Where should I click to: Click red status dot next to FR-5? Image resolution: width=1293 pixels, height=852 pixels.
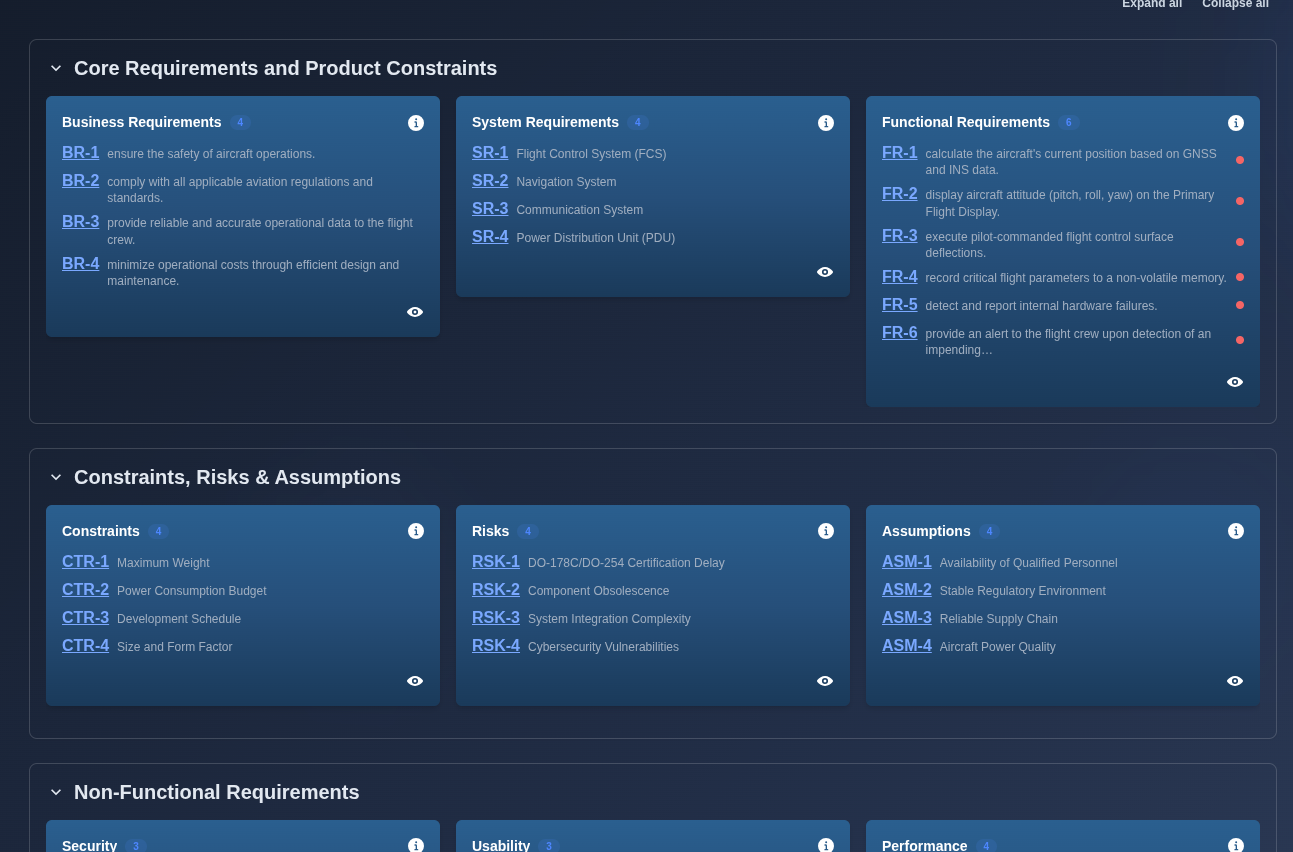pyautogui.click(x=1240, y=305)
